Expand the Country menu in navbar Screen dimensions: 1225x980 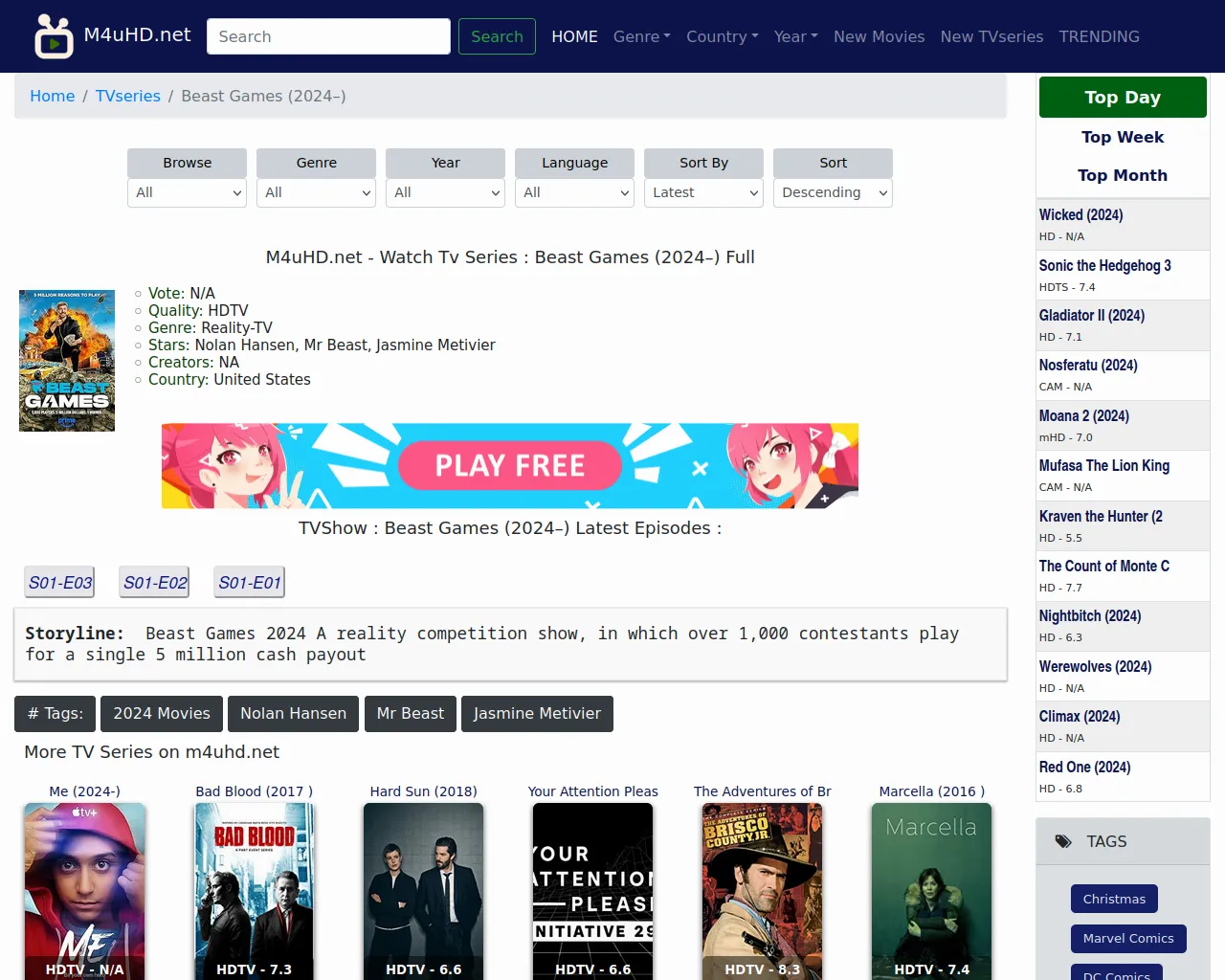point(723,36)
